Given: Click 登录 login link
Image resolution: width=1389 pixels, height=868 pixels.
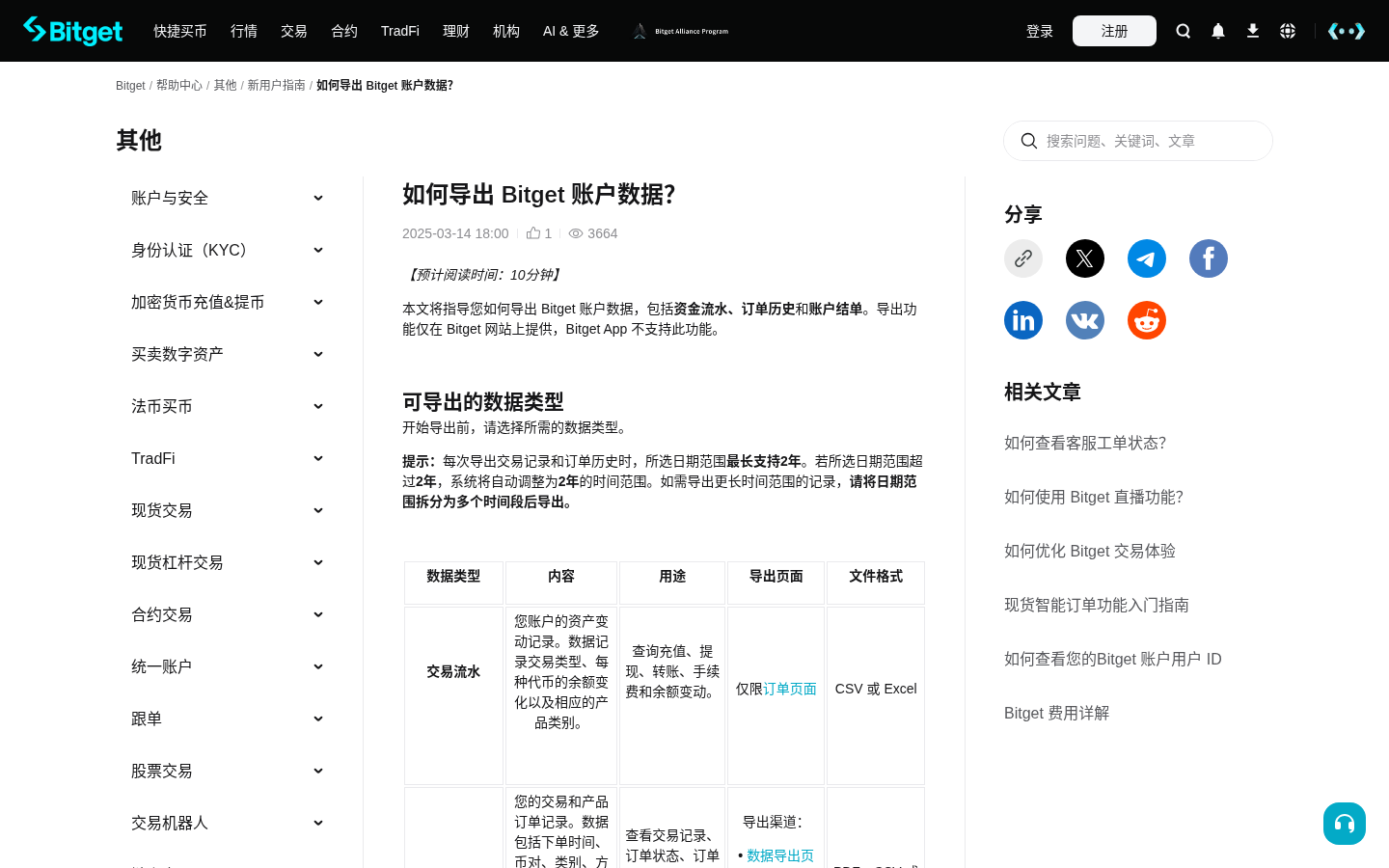Looking at the screenshot, I should [x=1040, y=31].
